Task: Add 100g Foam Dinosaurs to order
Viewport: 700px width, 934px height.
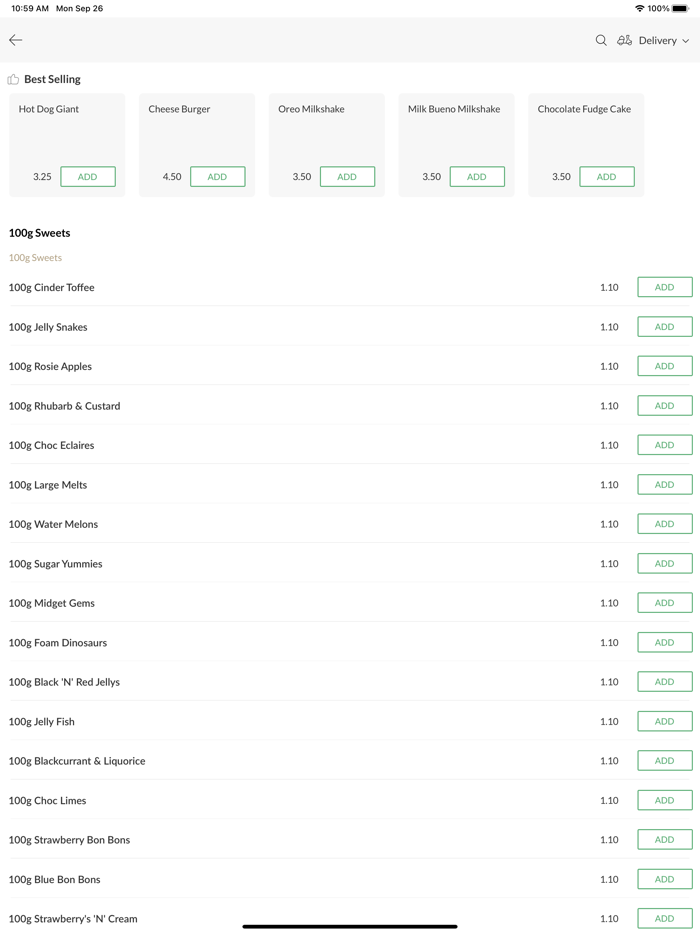Action: tap(664, 643)
